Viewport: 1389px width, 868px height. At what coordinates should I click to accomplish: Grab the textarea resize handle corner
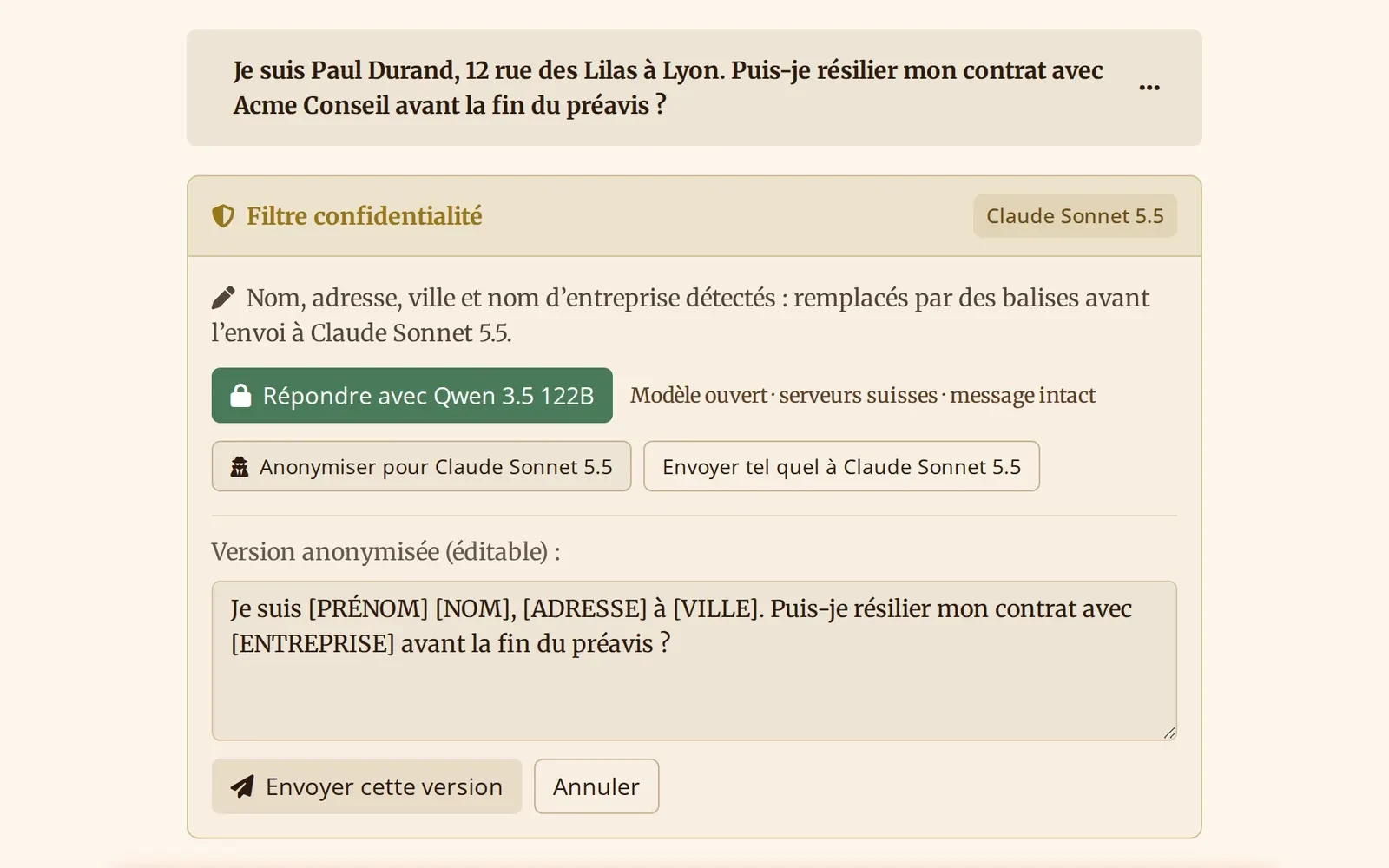pos(1169,733)
